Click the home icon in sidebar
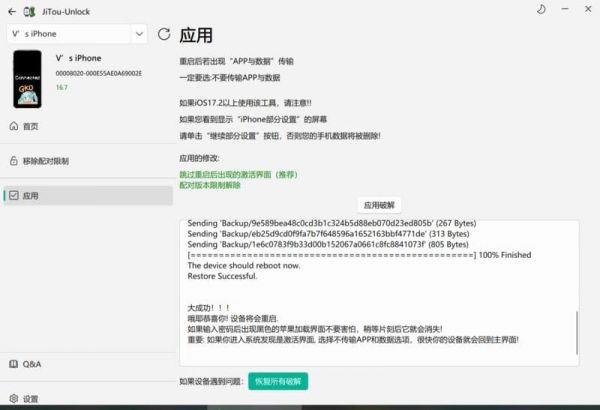The width and height of the screenshot is (600, 410). (14, 126)
